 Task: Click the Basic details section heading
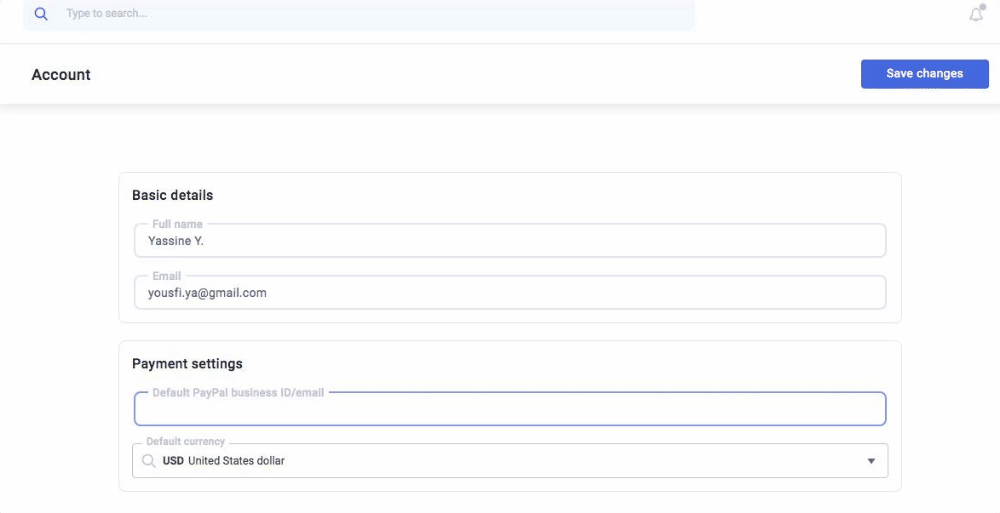click(172, 195)
